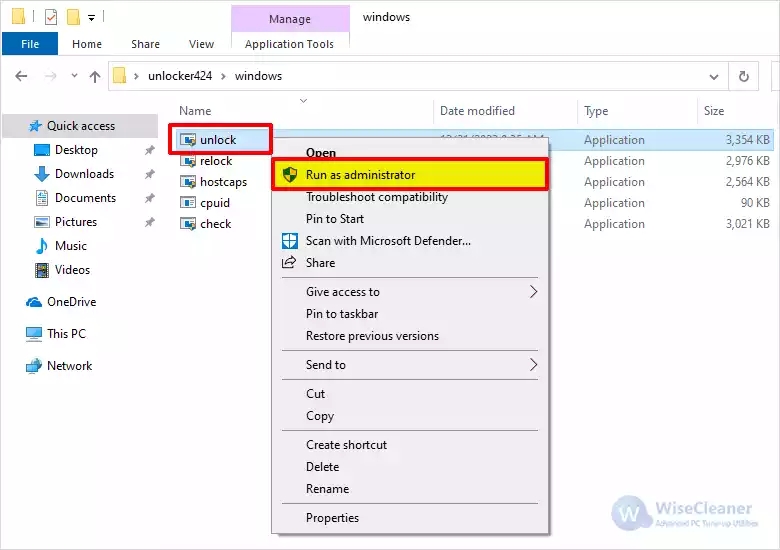
Task: Click unlocker424 in the breadcrumb path
Action: [x=180, y=76]
